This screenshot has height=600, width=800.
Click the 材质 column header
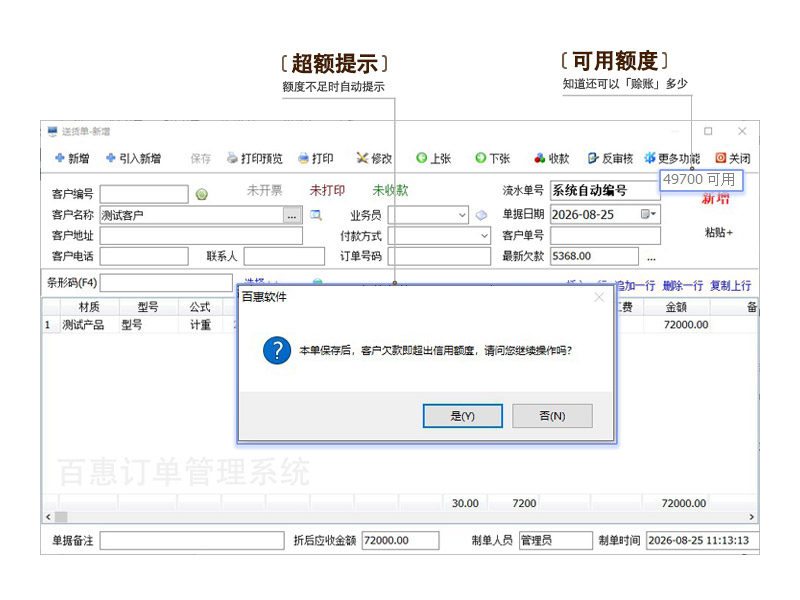(x=89, y=307)
